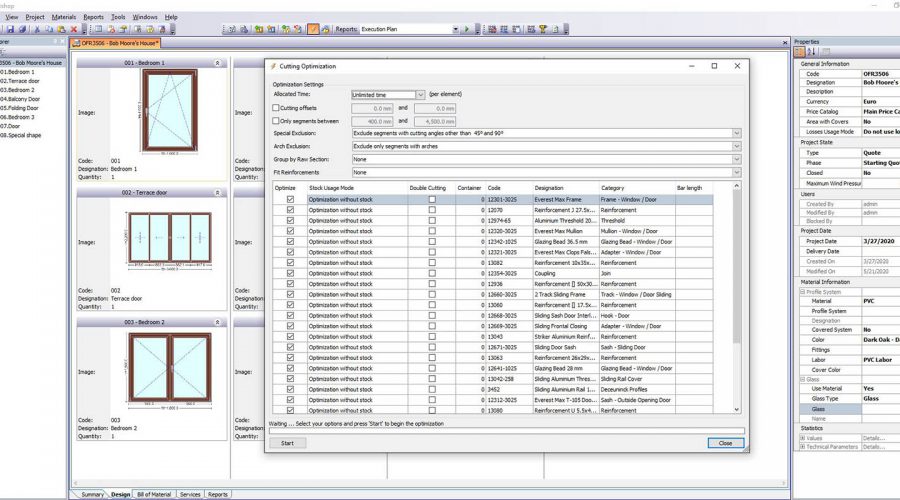Screen dimensions: 900x500
Task: Check Double Cutting for Everest Max Frame row
Action: point(432,200)
